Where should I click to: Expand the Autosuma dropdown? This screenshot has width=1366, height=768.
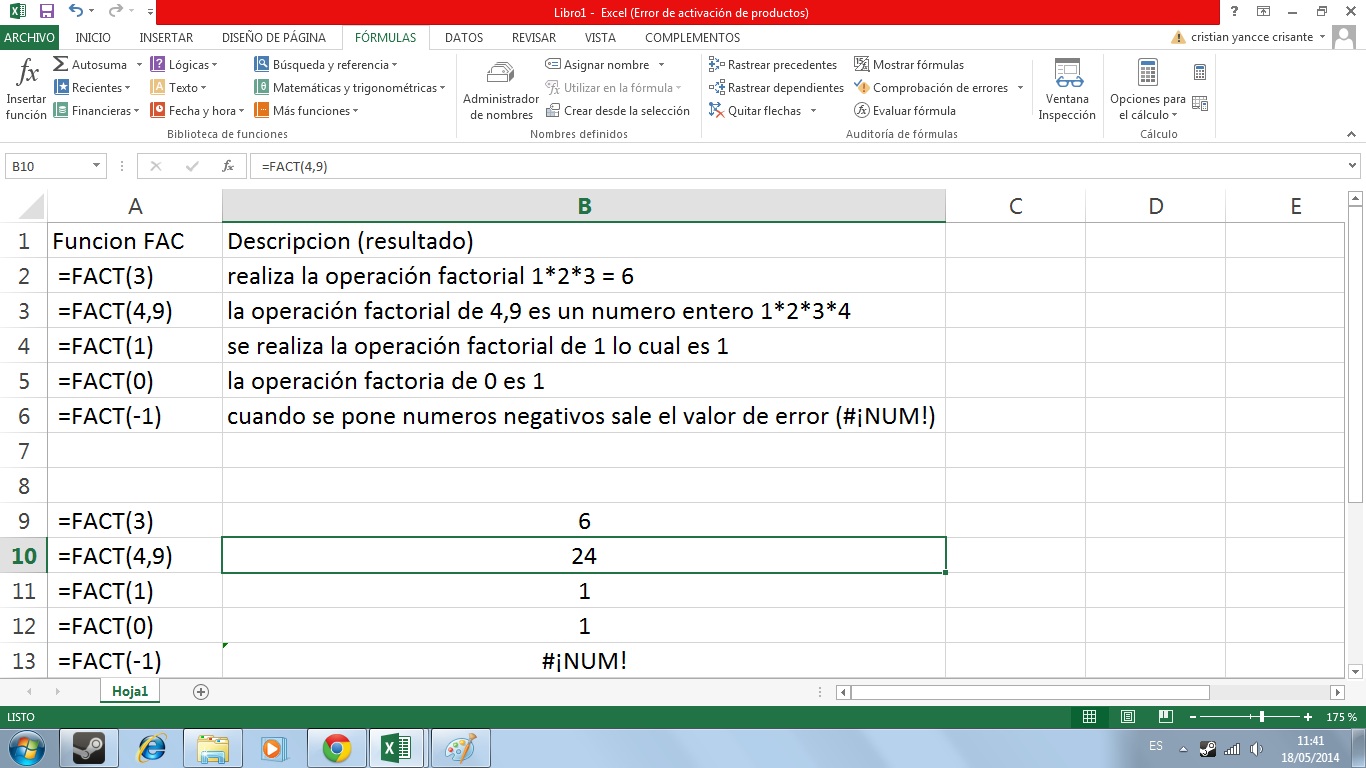(x=138, y=65)
